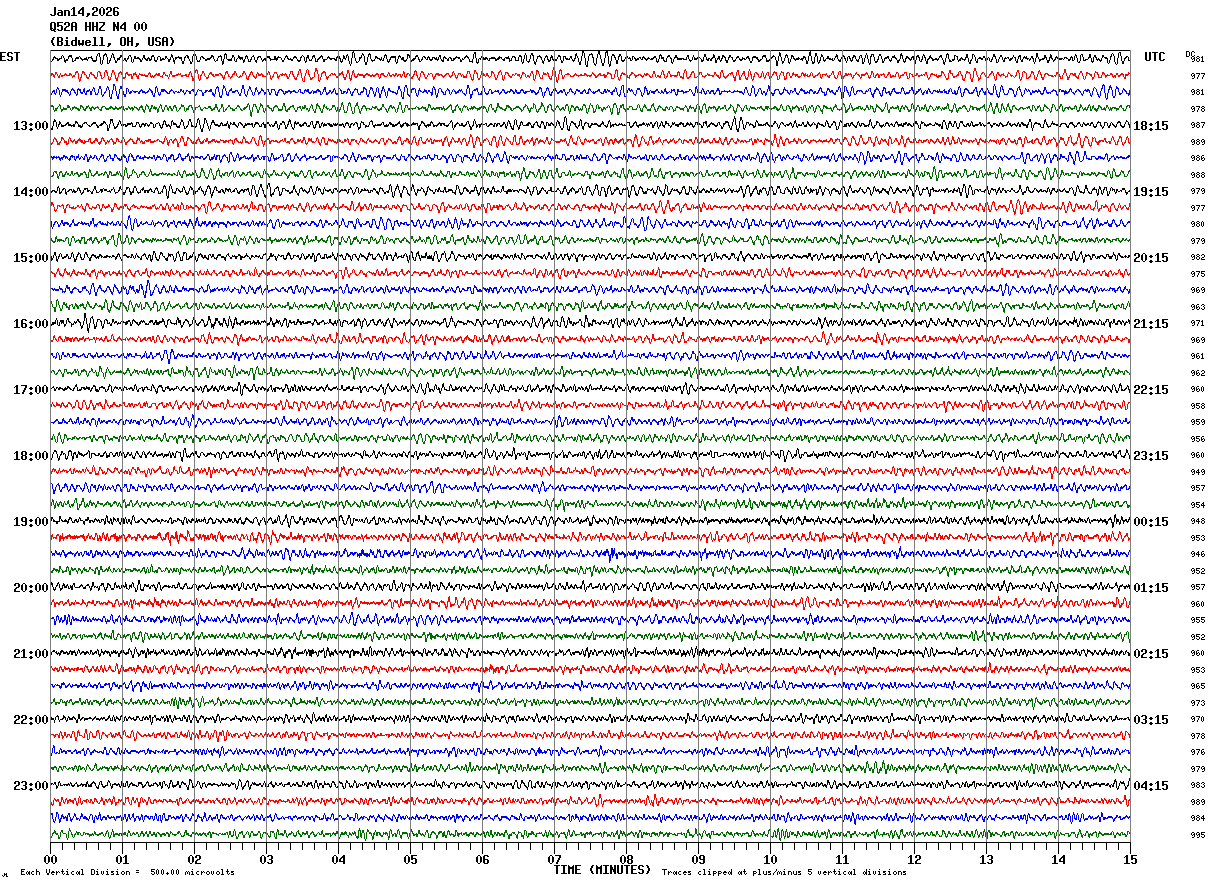The width and height of the screenshot is (1210, 886).
Task: Select the 18:00 EST time label
Action: click(x=30, y=456)
